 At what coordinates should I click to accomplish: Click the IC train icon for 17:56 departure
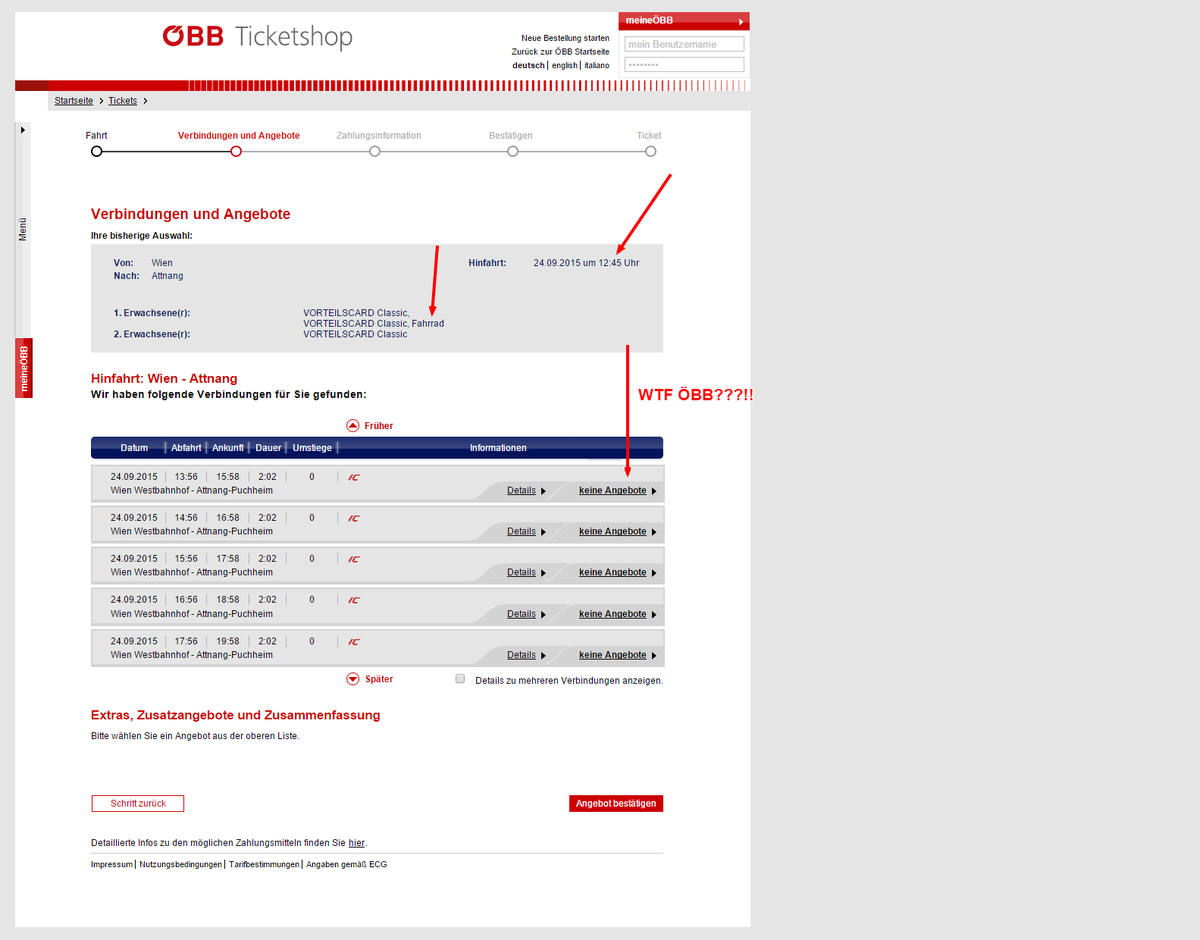click(353, 641)
